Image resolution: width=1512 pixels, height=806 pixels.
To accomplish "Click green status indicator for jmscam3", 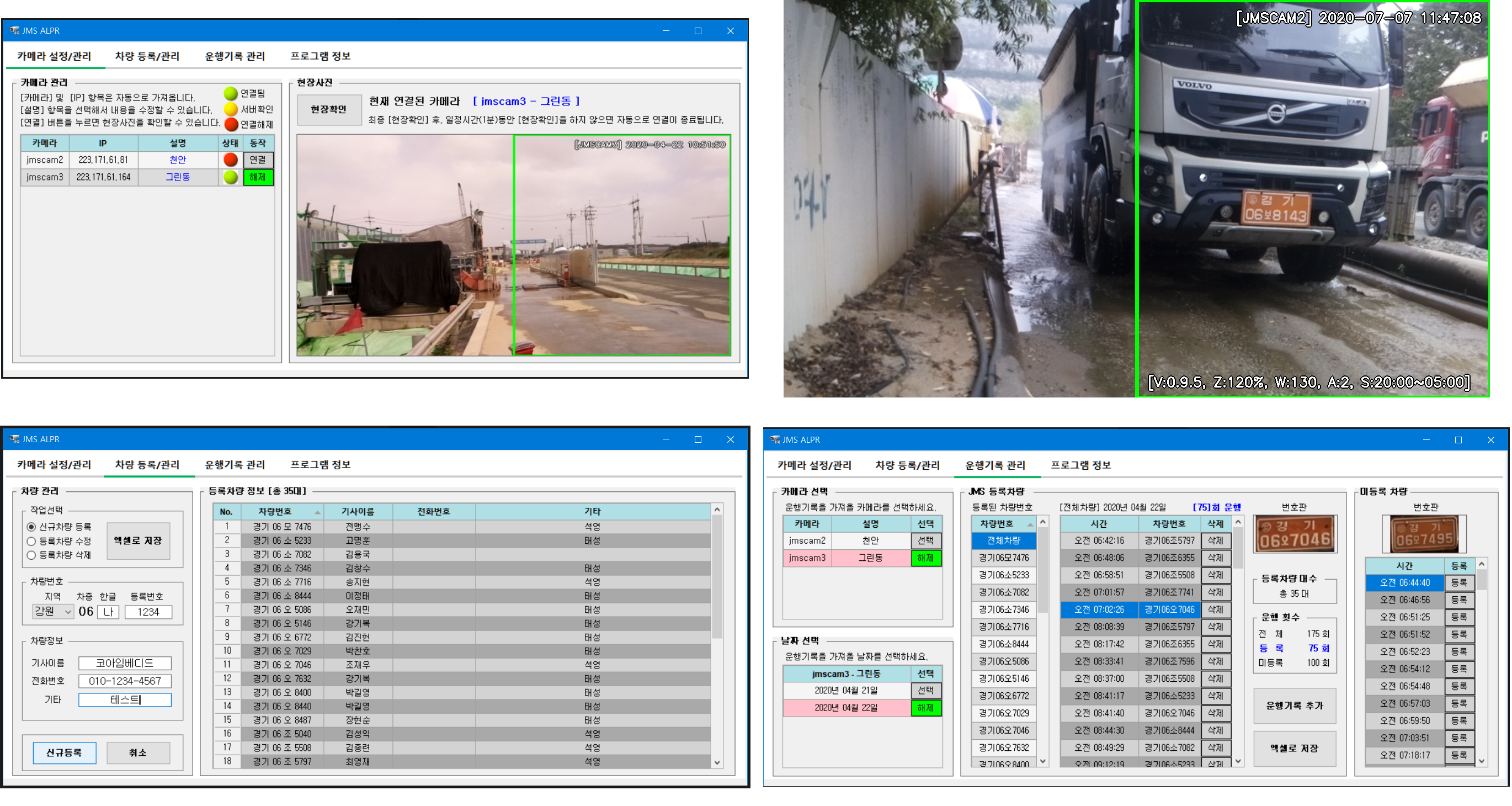I will point(230,177).
